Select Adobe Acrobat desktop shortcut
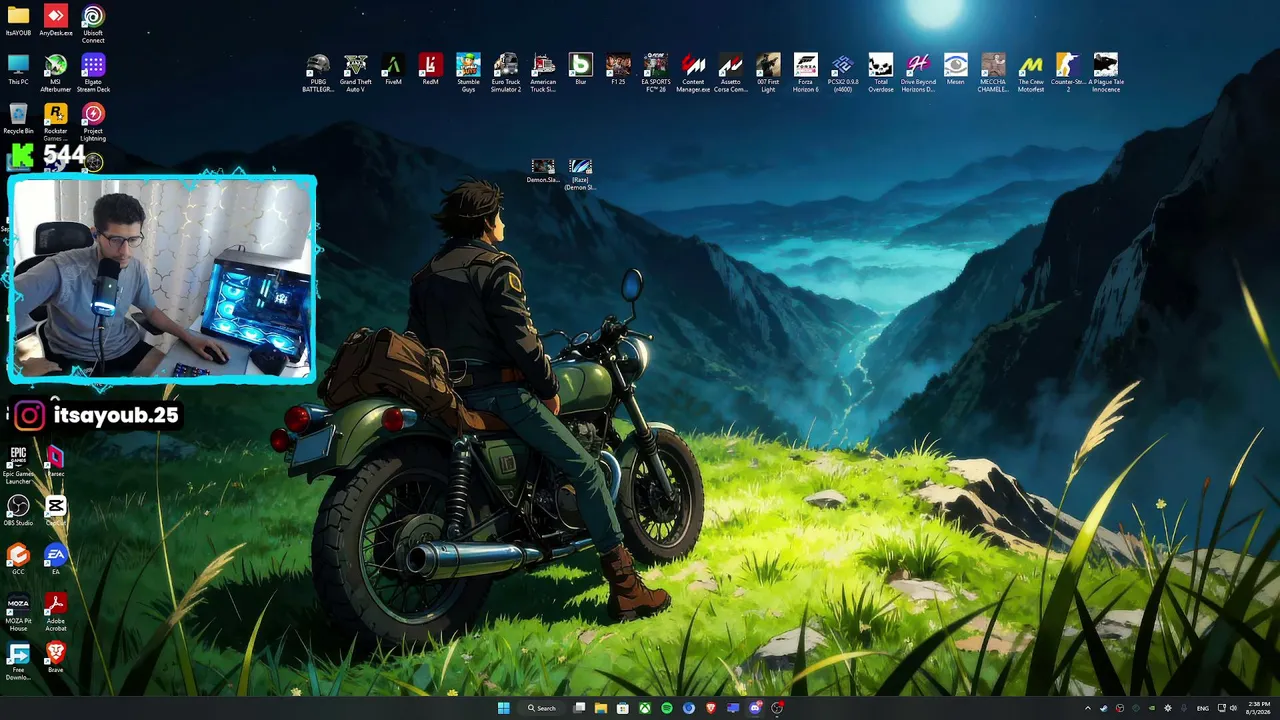Viewport: 1280px width, 720px height. (56, 612)
